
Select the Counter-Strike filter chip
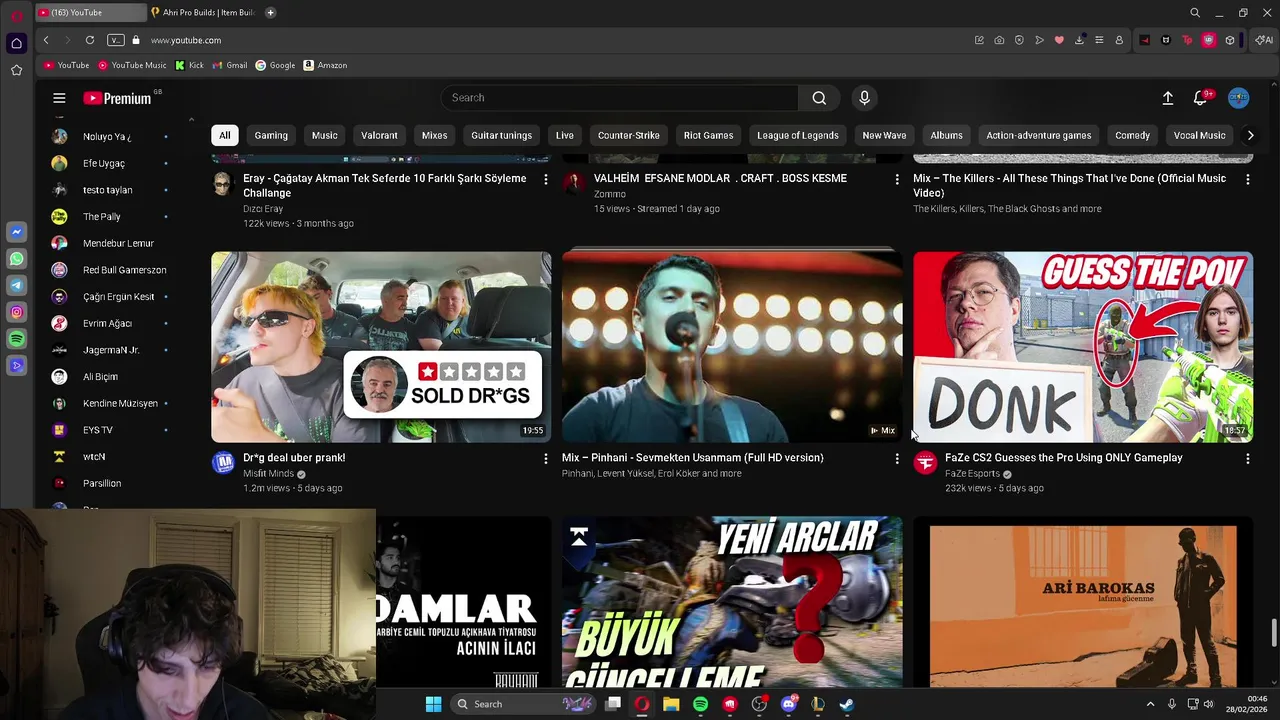(629, 135)
